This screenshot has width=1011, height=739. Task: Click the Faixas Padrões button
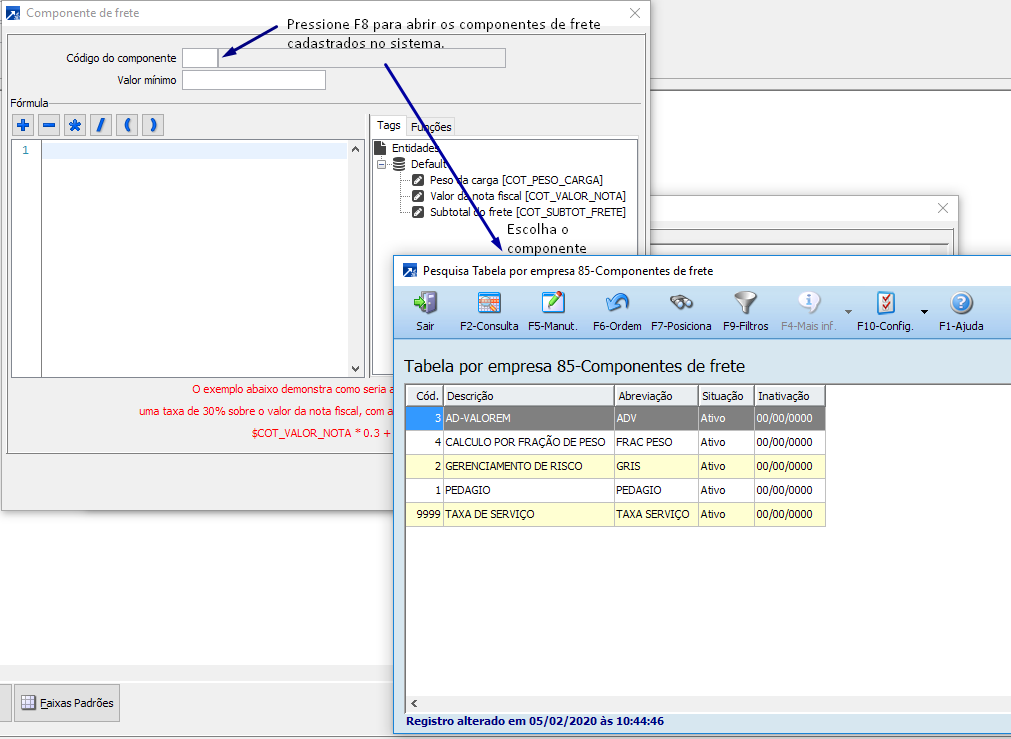coord(67,703)
